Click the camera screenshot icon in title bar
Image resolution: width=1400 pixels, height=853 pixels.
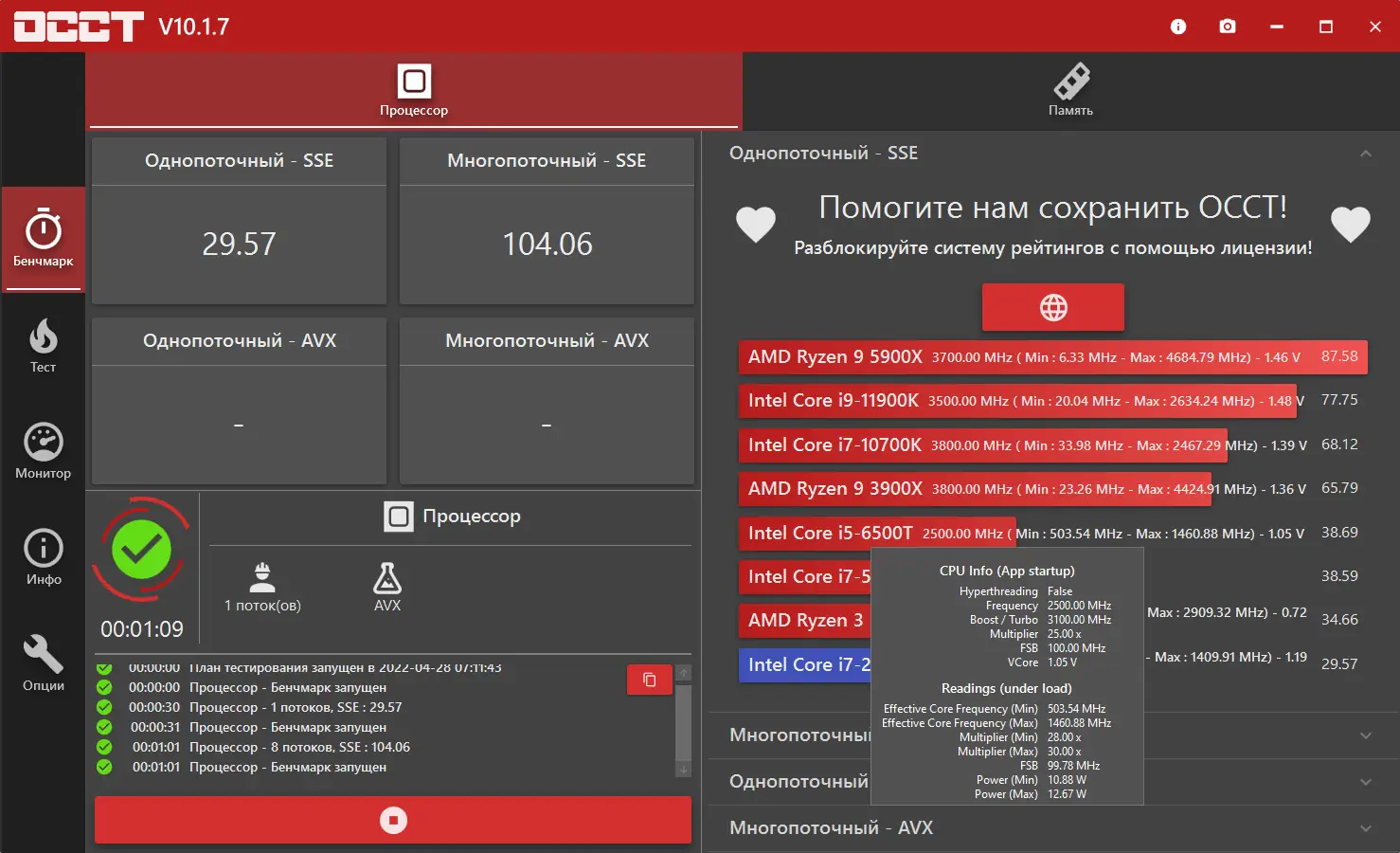coord(1227,27)
